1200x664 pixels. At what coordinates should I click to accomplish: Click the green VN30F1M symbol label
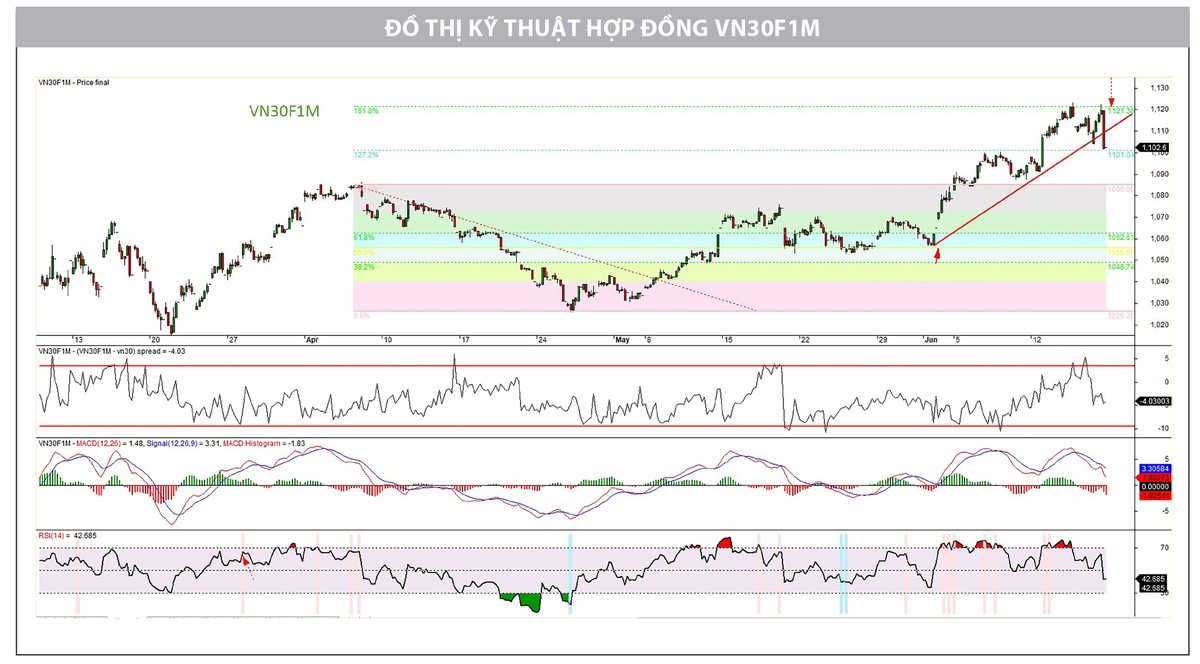284,112
